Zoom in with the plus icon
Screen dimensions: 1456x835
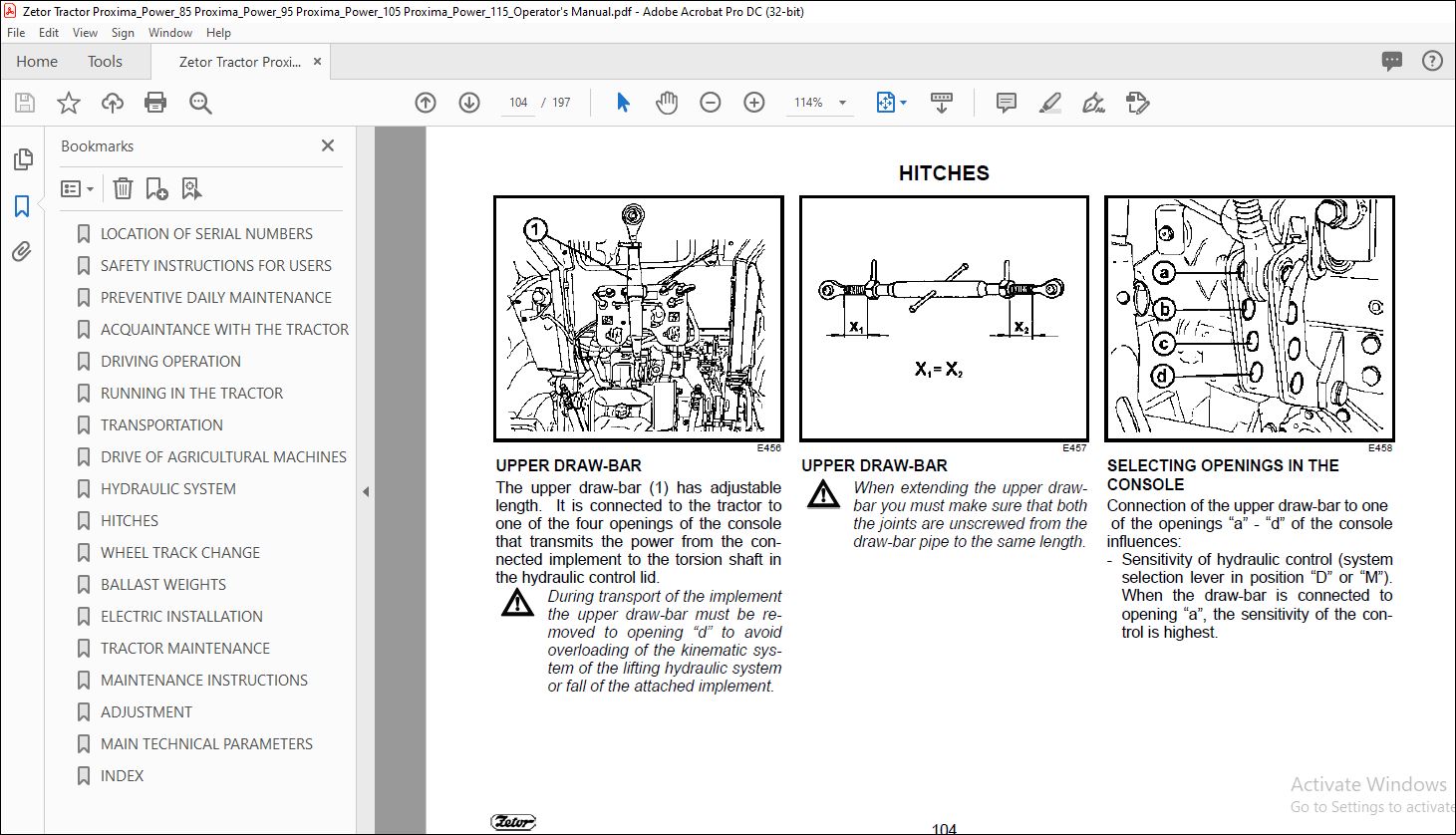coord(754,103)
